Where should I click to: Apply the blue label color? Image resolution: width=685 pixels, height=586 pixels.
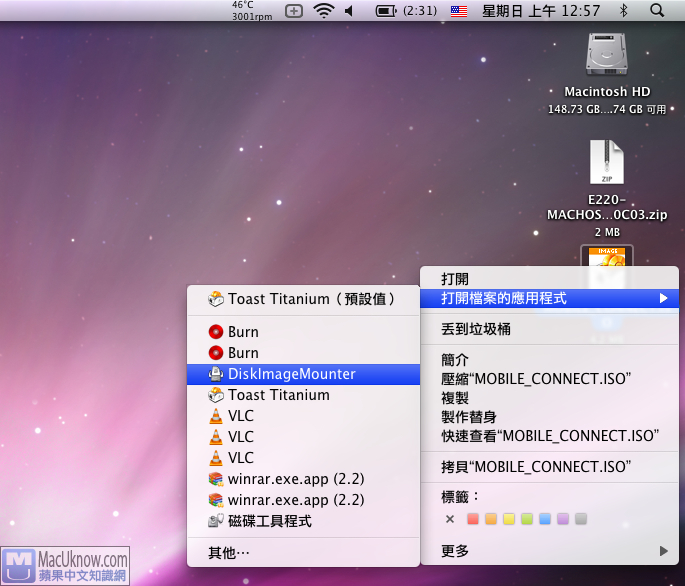point(545,519)
